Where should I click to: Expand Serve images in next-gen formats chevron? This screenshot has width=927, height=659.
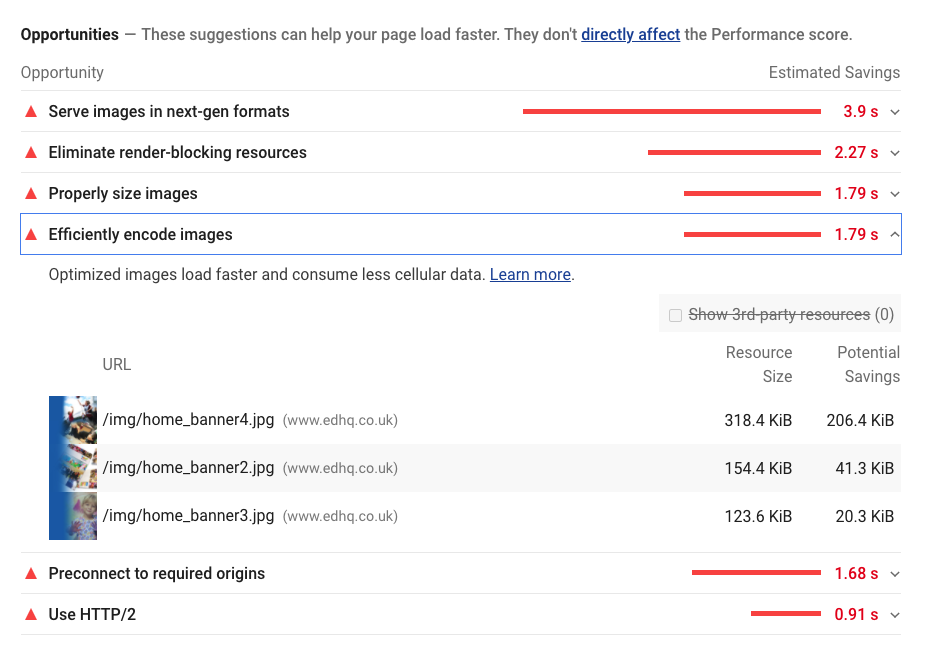coord(895,112)
